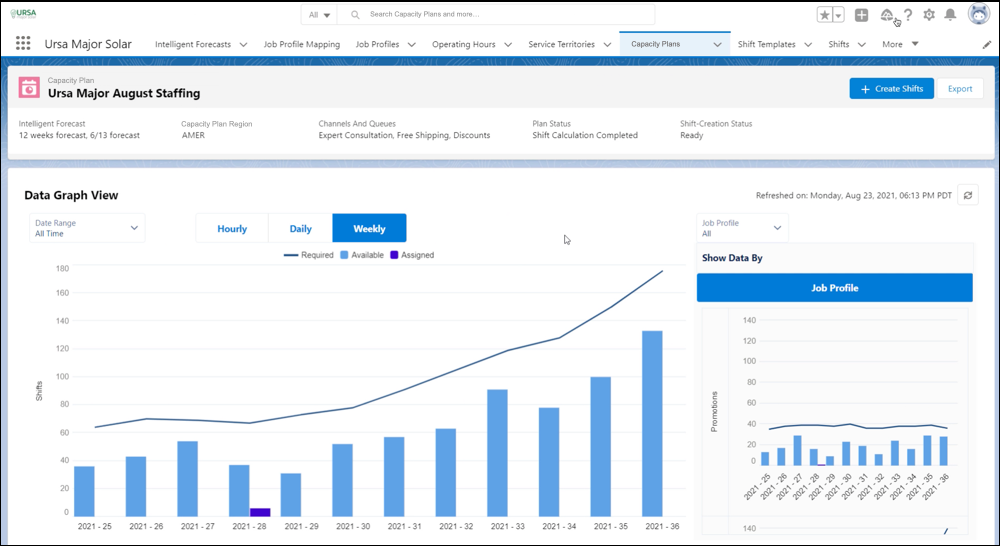Open the More navigation menu
The width and height of the screenshot is (1000, 546).
point(900,44)
